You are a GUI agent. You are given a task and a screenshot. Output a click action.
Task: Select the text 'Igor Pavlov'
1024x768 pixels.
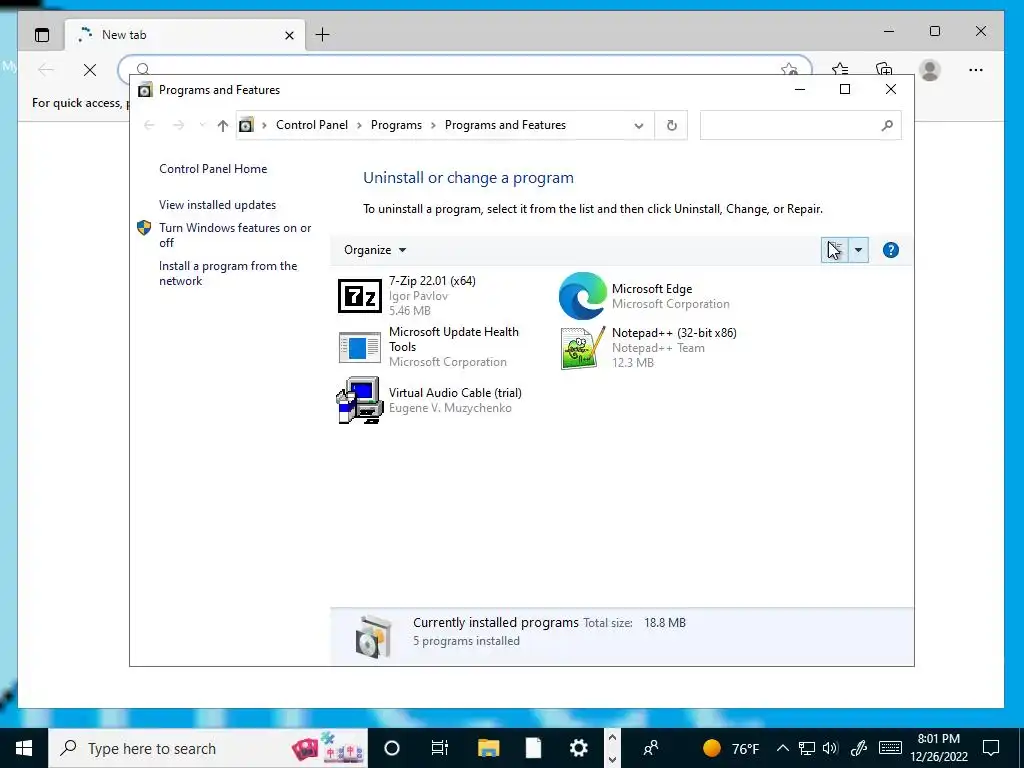pos(419,296)
